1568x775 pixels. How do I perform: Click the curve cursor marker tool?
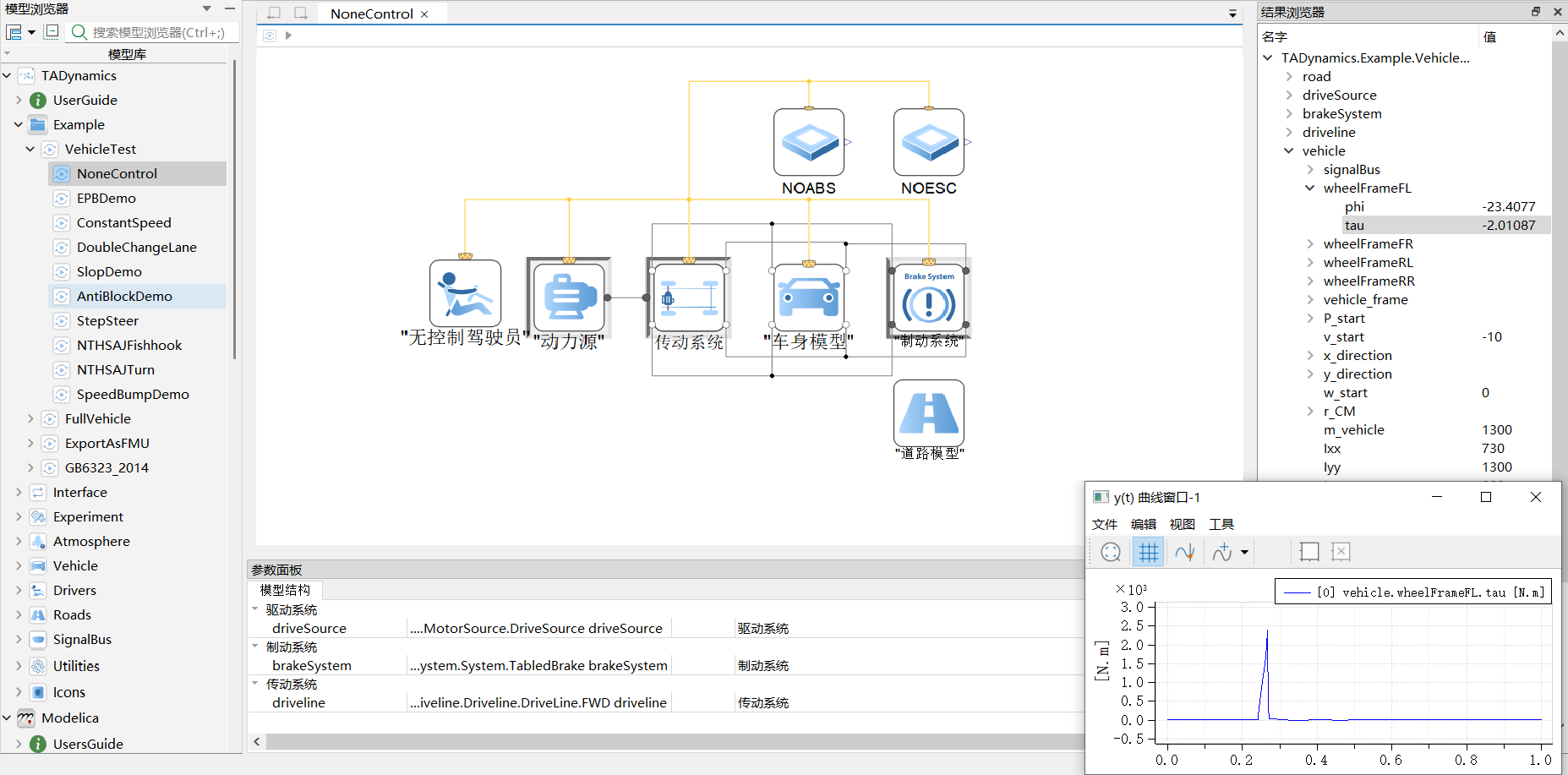pos(1185,552)
